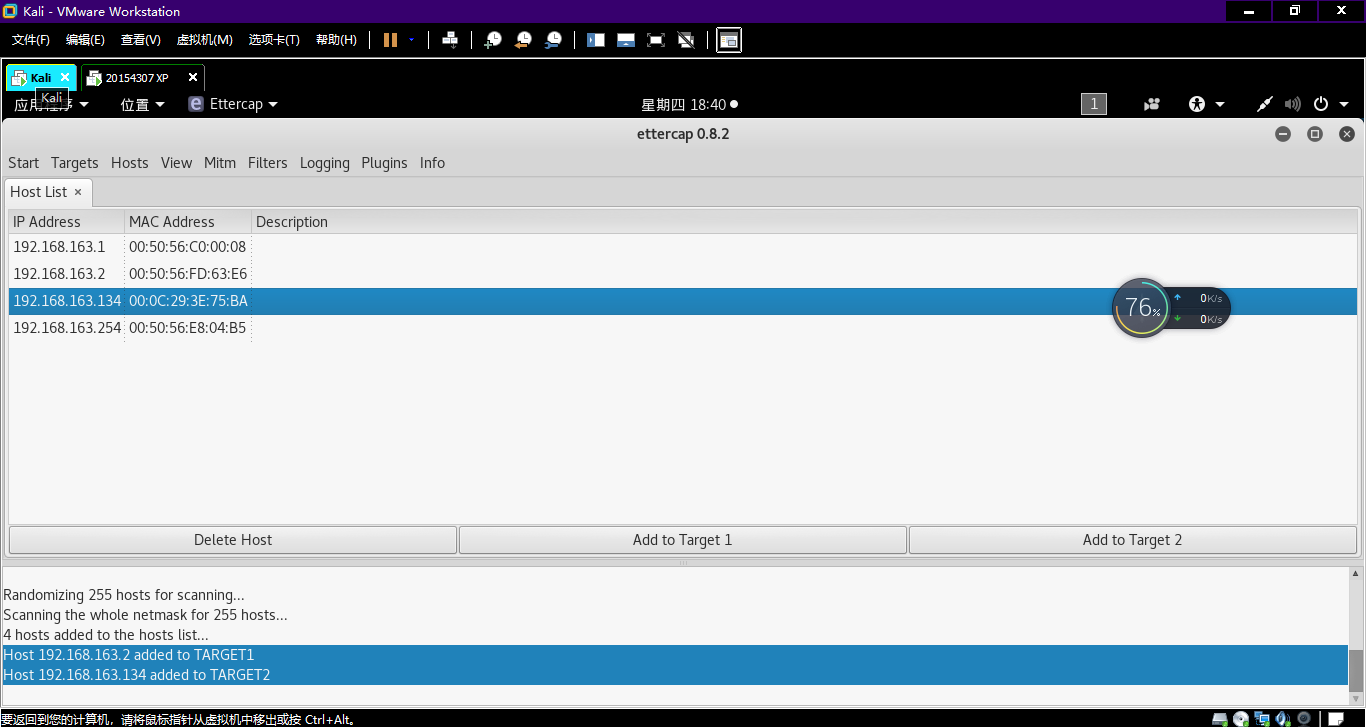Screen dimensions: 1366x728
Task: Open the accessibility menu in top panel
Action: point(1206,104)
